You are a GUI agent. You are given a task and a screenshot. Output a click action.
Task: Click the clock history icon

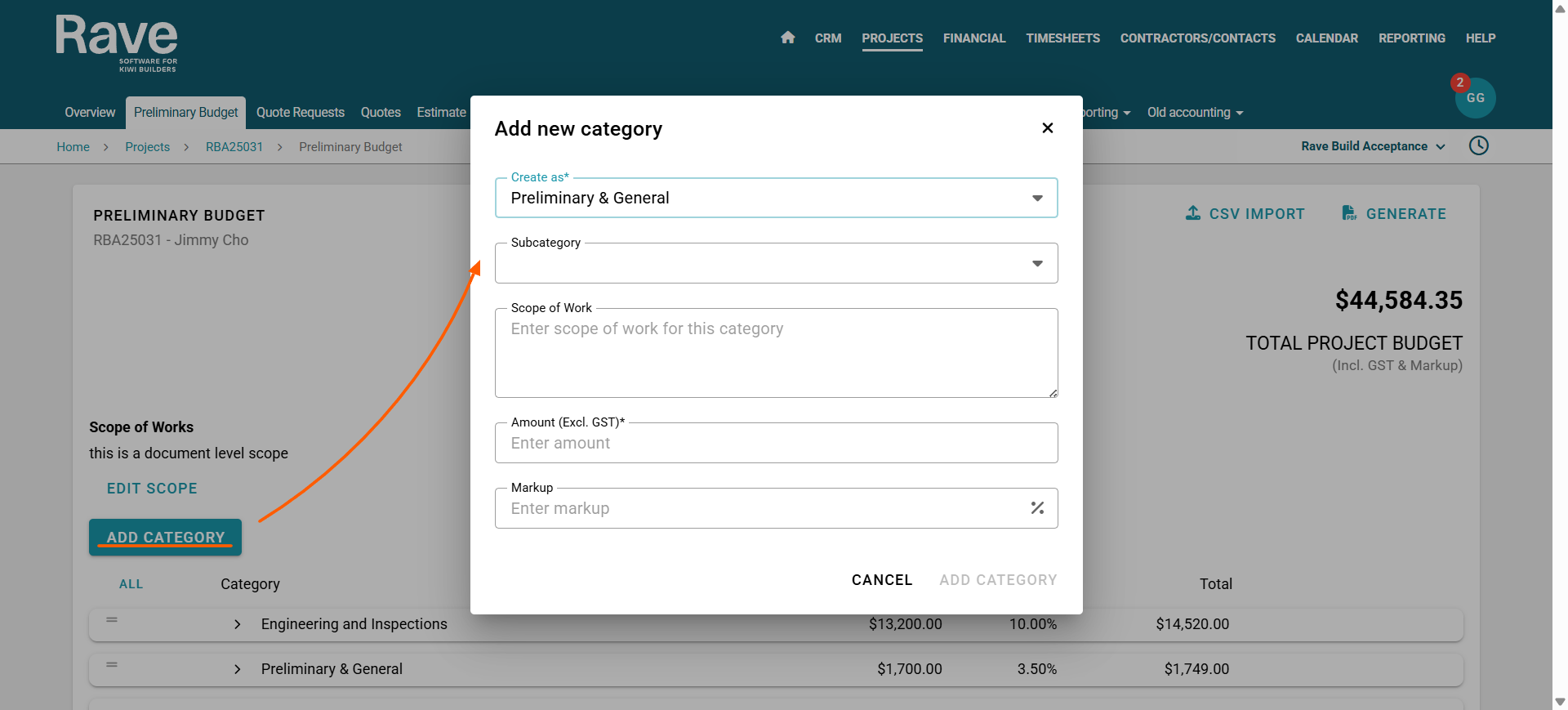click(x=1478, y=146)
